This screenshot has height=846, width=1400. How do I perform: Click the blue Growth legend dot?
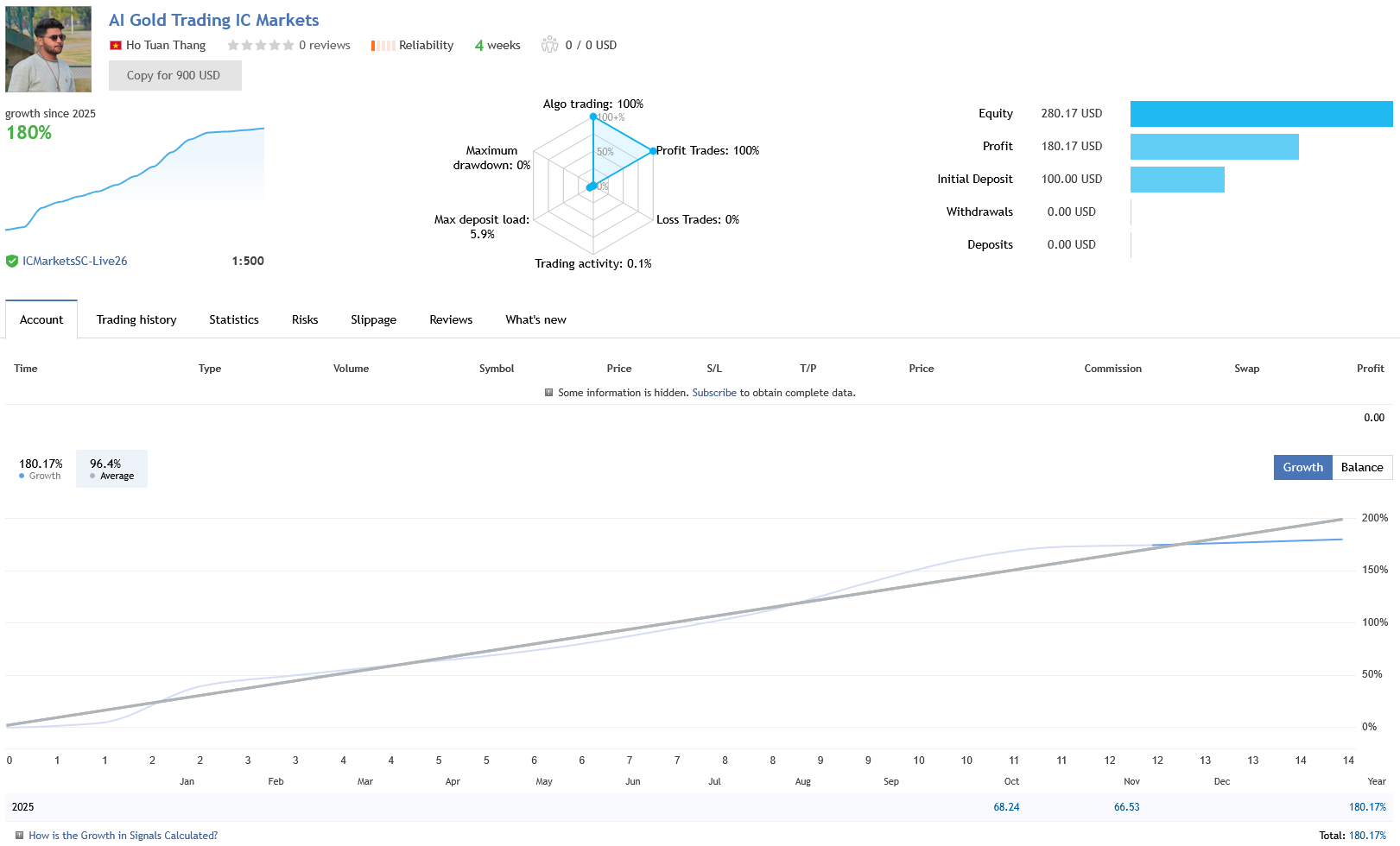pos(20,475)
